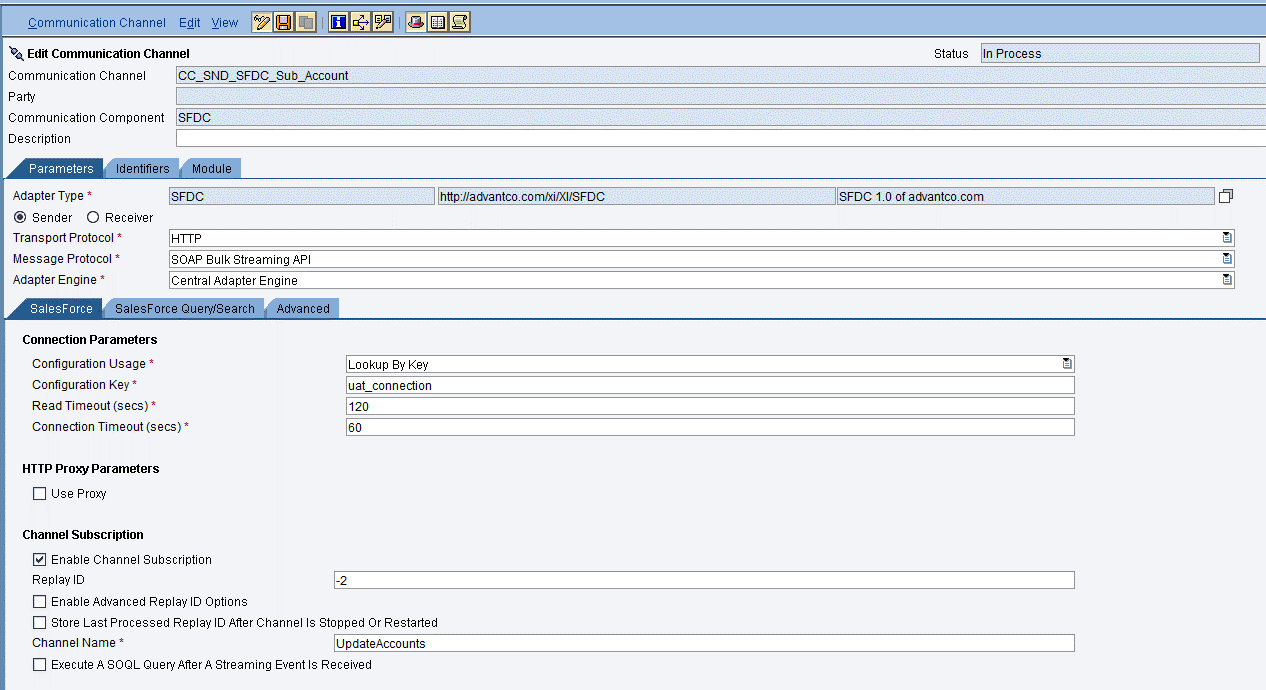Open the Message Protocol dropdown
This screenshot has height=690, width=1266.
pyautogui.click(x=1227, y=258)
